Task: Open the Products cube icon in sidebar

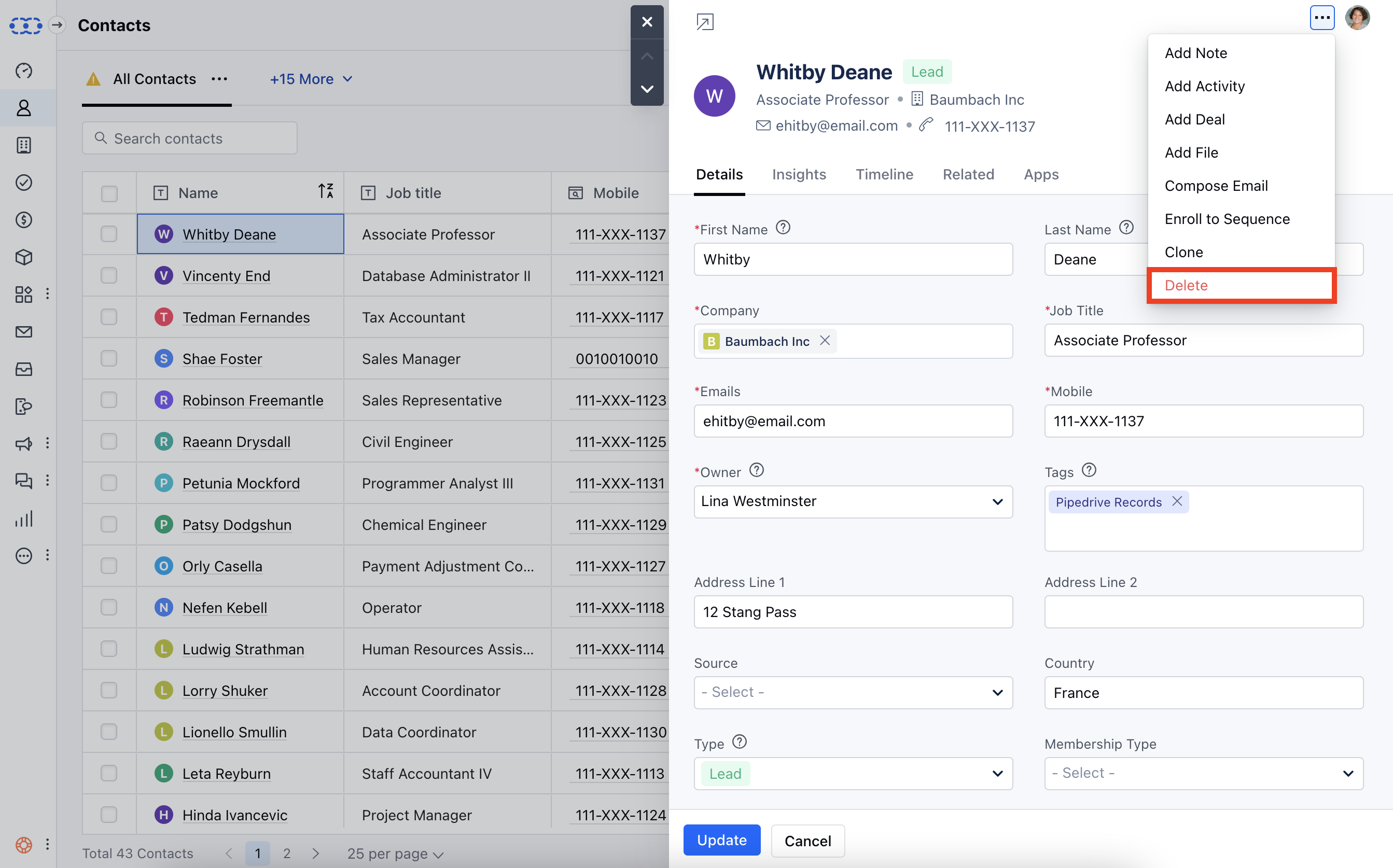Action: [23, 257]
